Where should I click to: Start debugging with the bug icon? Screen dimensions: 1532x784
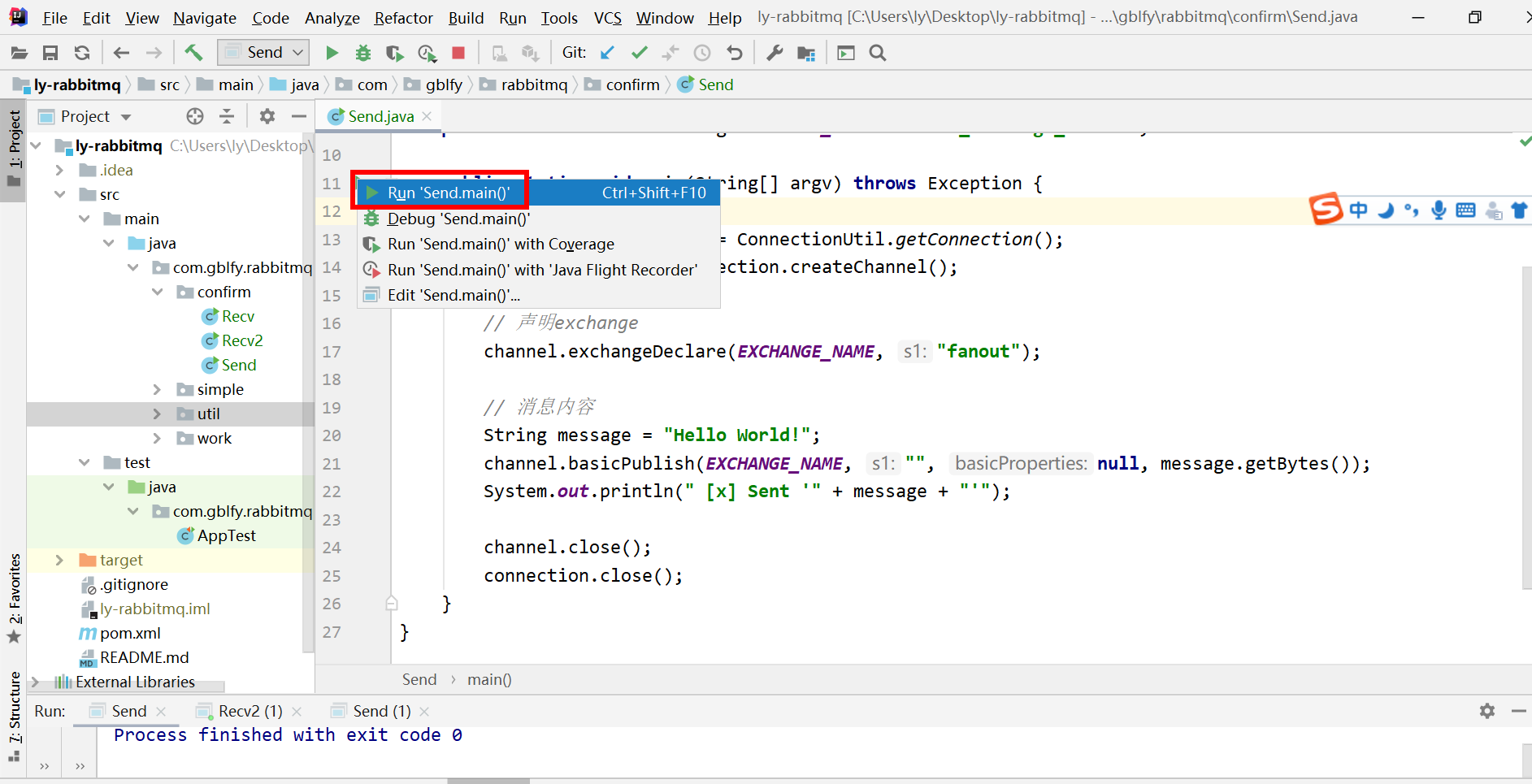pos(363,53)
